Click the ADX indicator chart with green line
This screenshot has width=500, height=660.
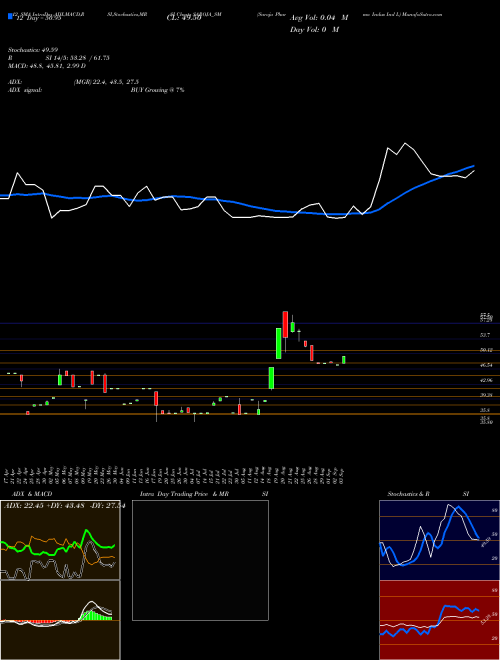click(60, 540)
